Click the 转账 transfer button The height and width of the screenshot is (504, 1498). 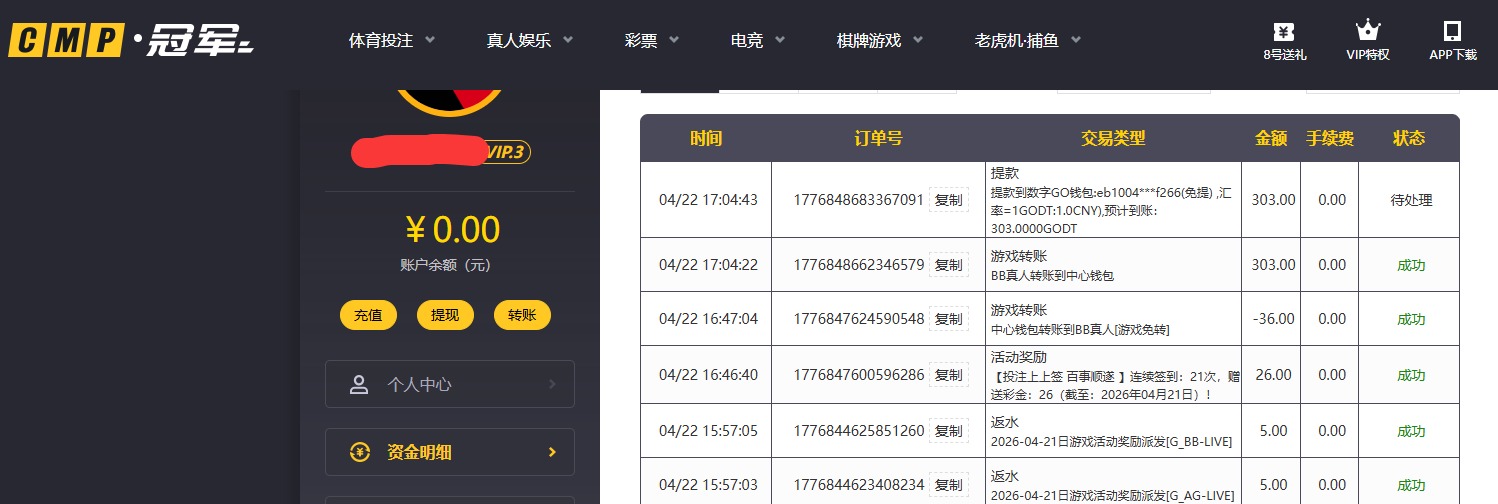522,315
